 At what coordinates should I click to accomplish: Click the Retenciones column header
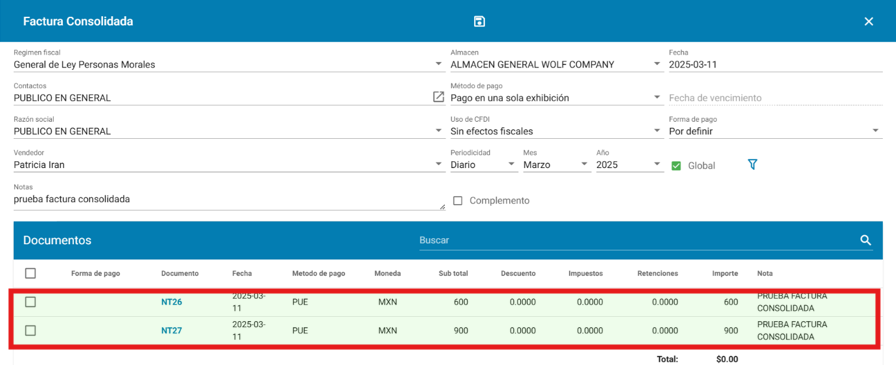tap(657, 274)
